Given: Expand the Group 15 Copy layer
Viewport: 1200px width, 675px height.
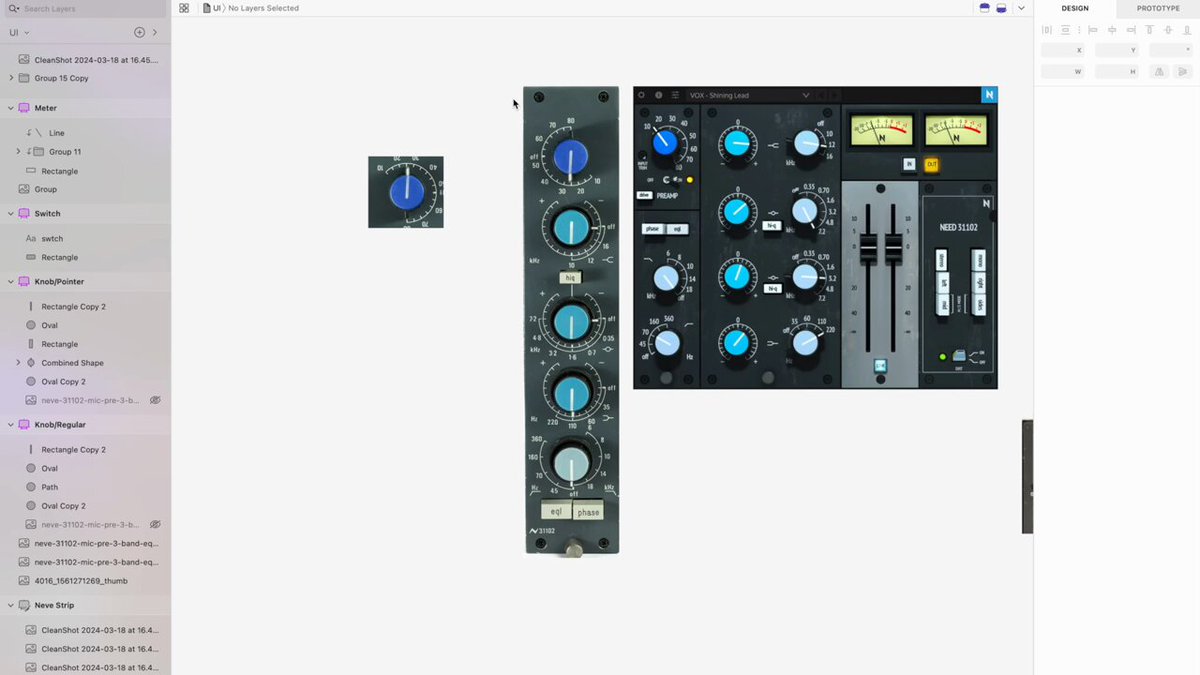Looking at the screenshot, I should 11,78.
